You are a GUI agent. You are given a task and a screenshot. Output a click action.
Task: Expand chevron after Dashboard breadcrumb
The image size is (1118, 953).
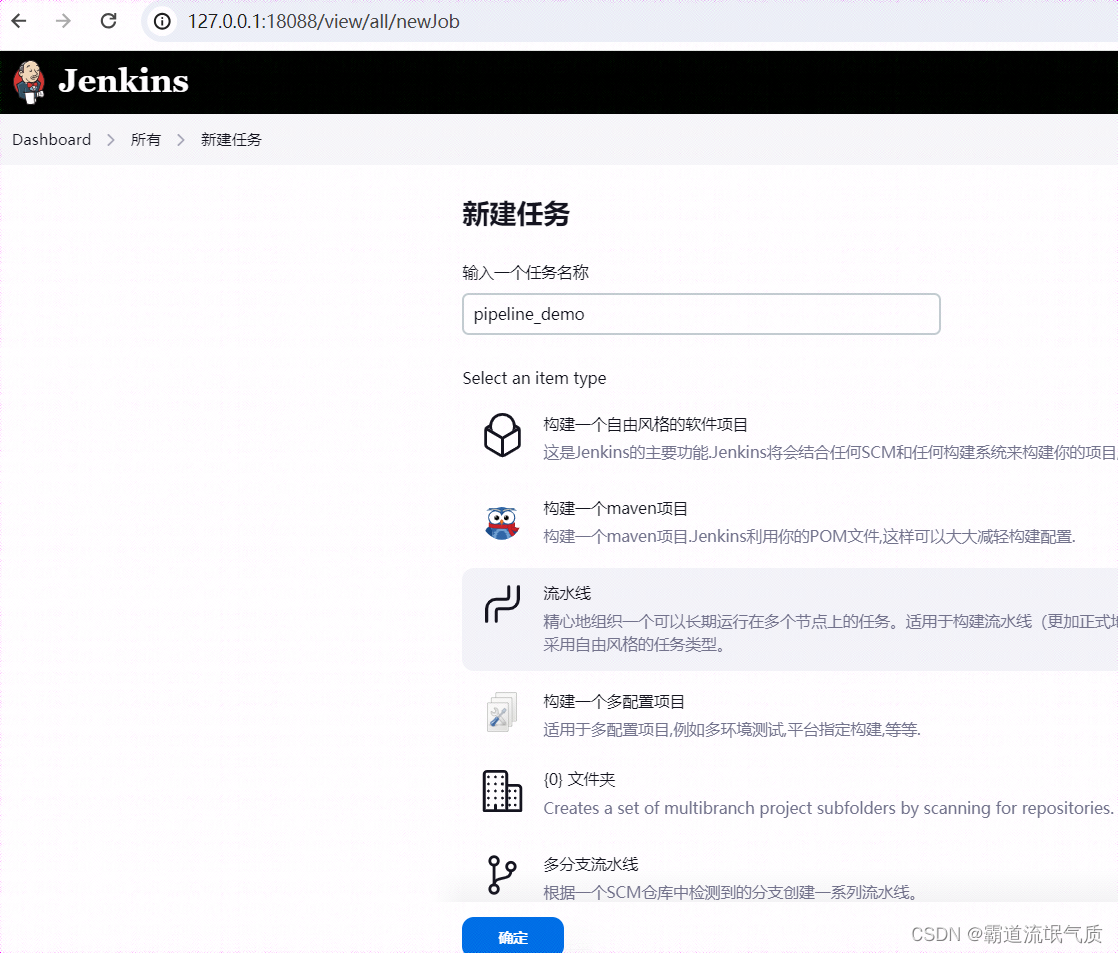(x=111, y=140)
